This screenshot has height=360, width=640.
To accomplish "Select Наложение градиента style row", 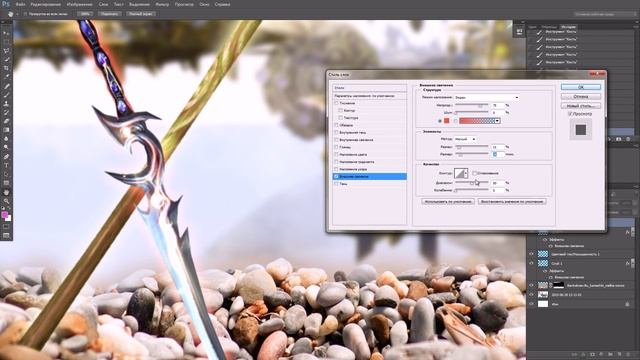I will point(370,162).
